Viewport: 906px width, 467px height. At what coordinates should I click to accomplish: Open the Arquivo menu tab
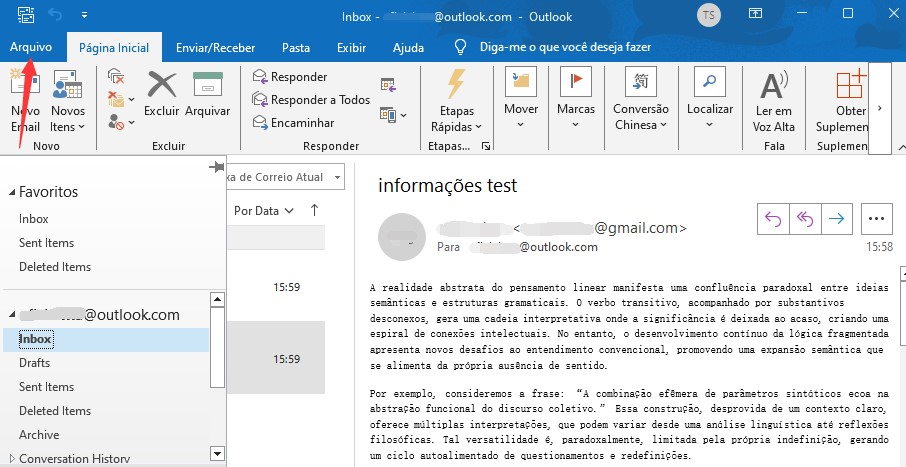coord(31,47)
